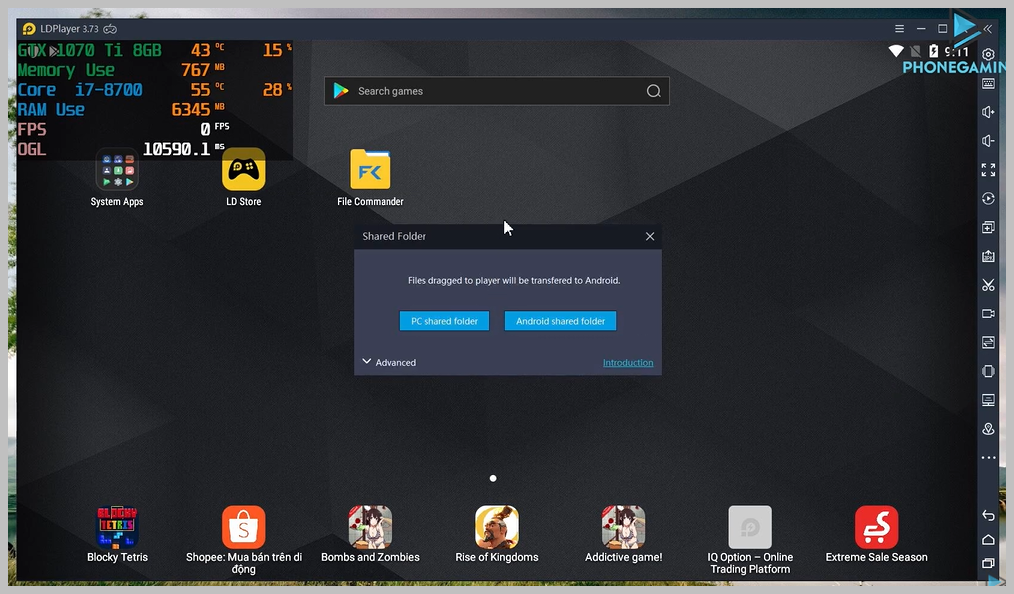Open the synchronizer icon in sidebar
Image resolution: width=1014 pixels, height=594 pixels.
point(988,342)
